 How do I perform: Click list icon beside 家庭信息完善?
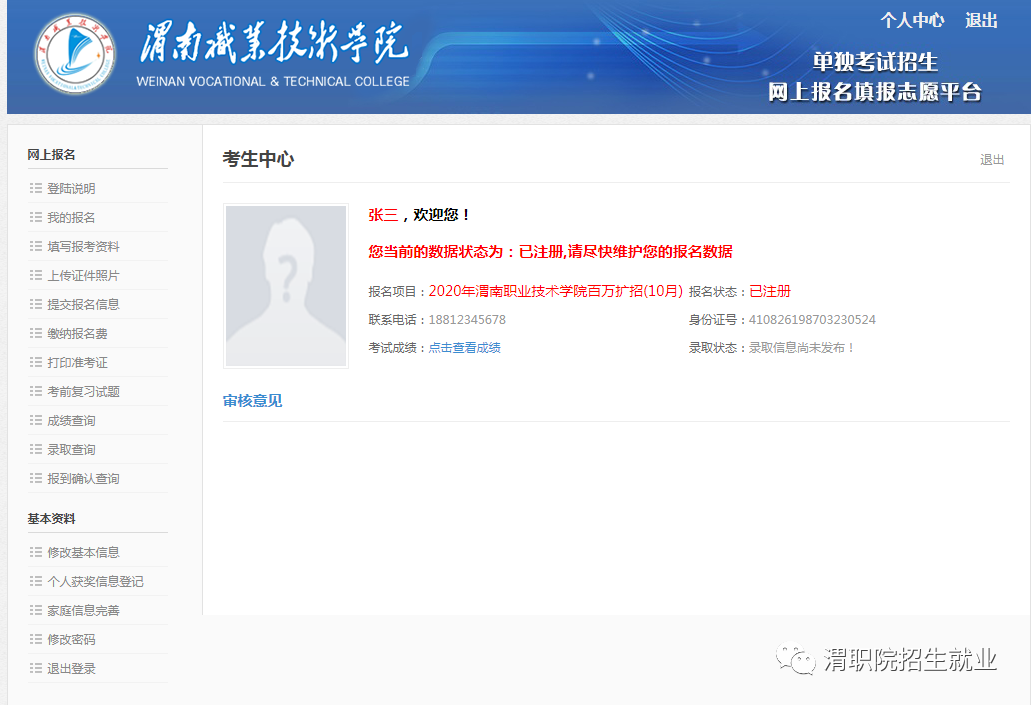(36, 610)
